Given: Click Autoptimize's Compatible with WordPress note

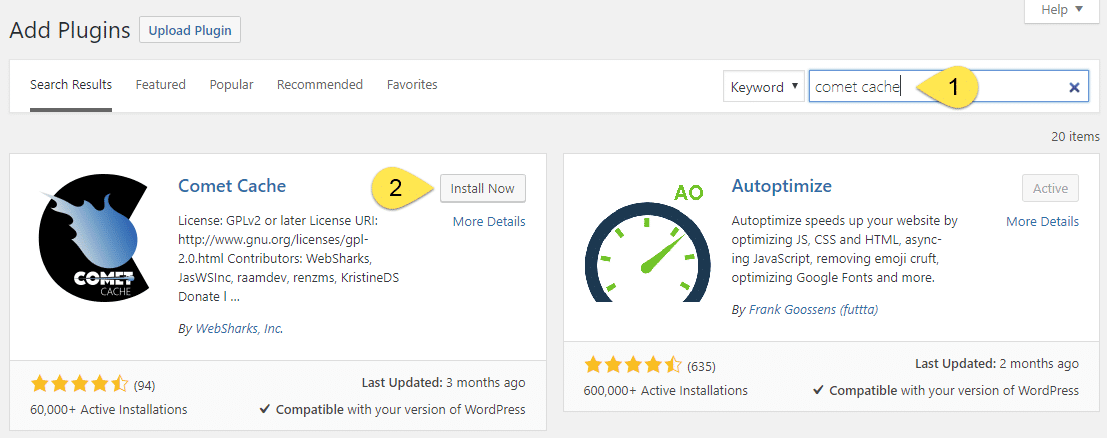Looking at the screenshot, I should (x=947, y=391).
